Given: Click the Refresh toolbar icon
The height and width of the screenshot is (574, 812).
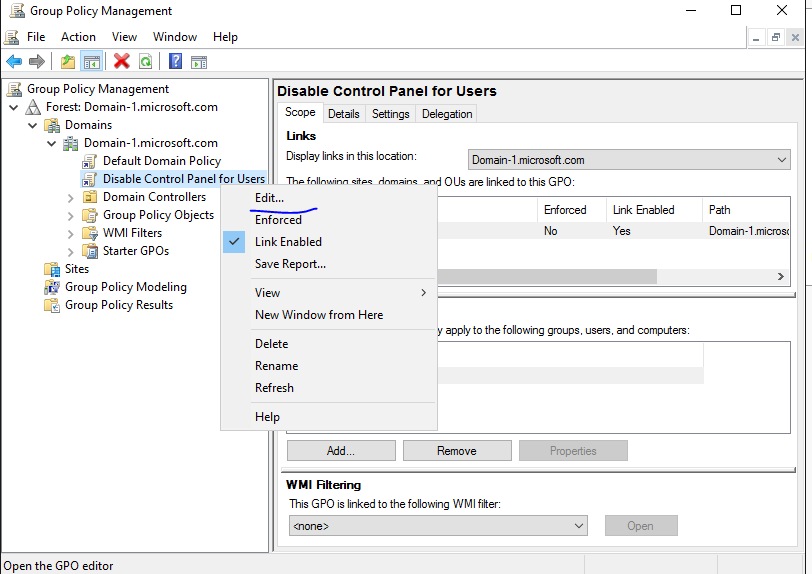Looking at the screenshot, I should pos(146,62).
